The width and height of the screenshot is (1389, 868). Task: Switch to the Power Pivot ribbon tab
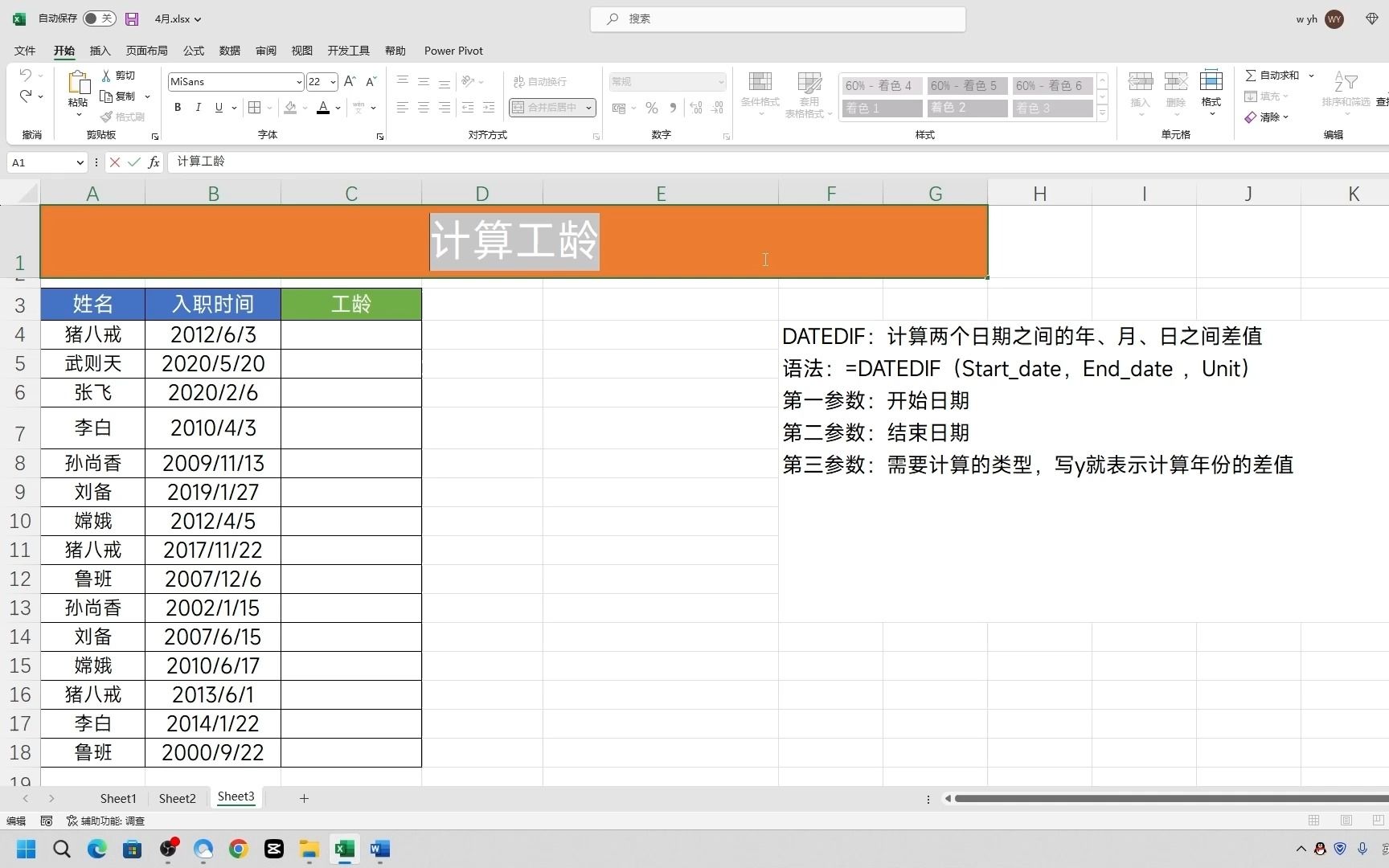(x=453, y=50)
